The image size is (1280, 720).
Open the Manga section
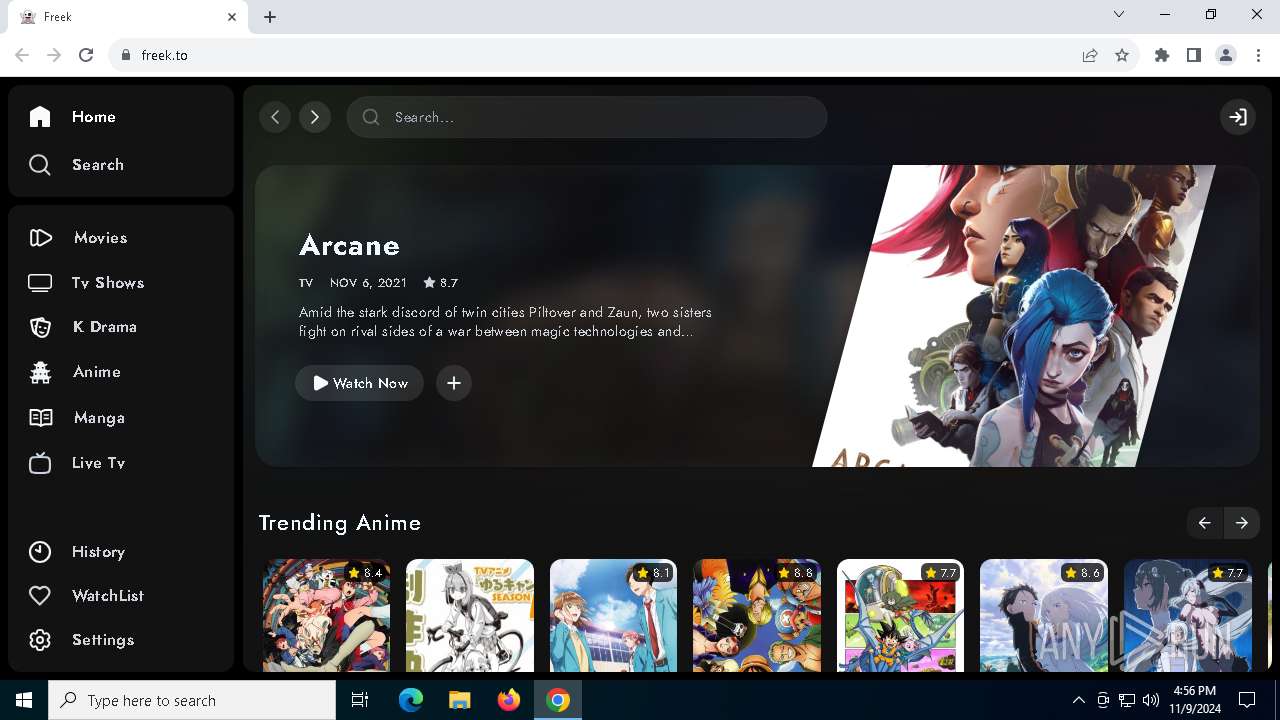(x=77, y=418)
